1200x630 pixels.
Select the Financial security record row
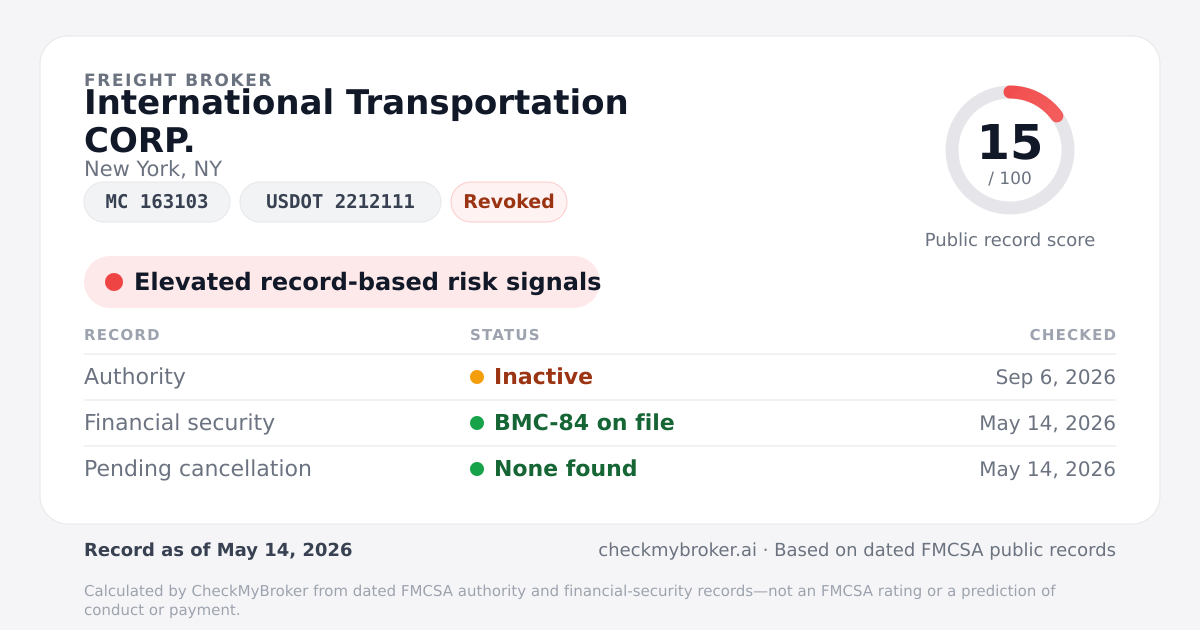pos(600,423)
